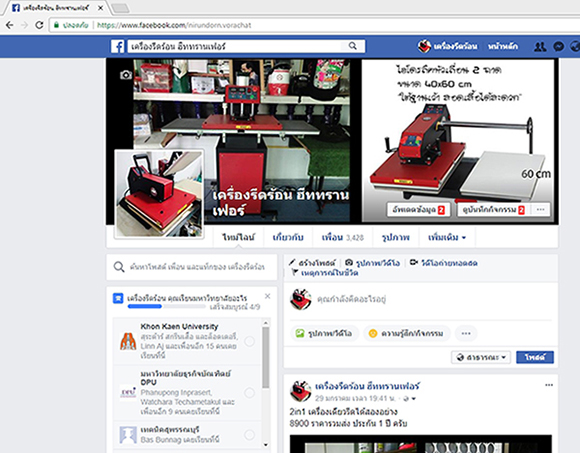
Task: Select the Khon Kaen University radio button
Action: tap(250, 341)
